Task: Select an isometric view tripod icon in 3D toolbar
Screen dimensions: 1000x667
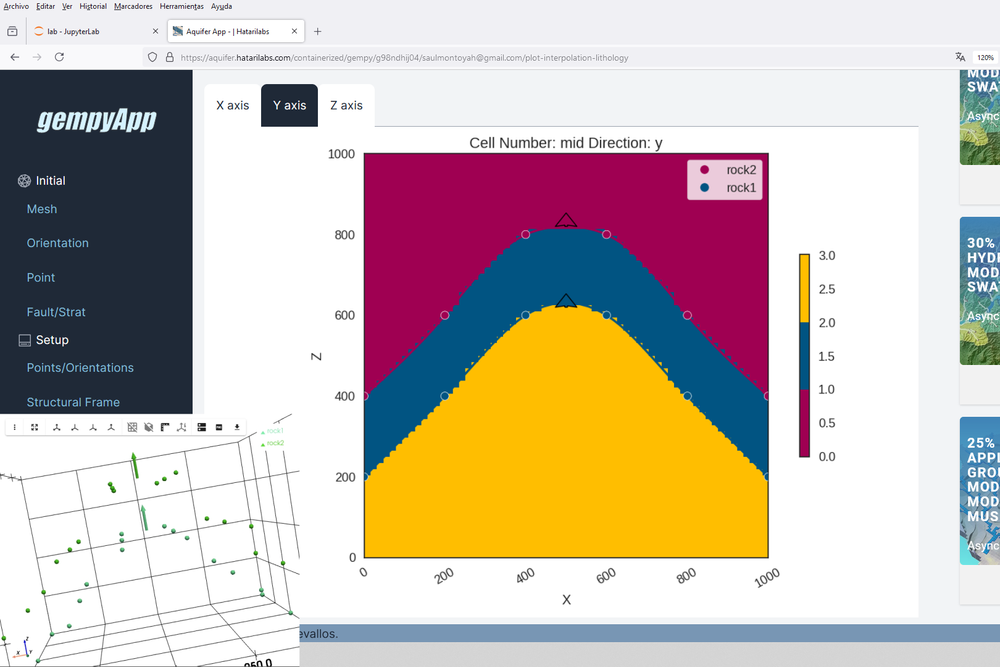Action: point(57,427)
